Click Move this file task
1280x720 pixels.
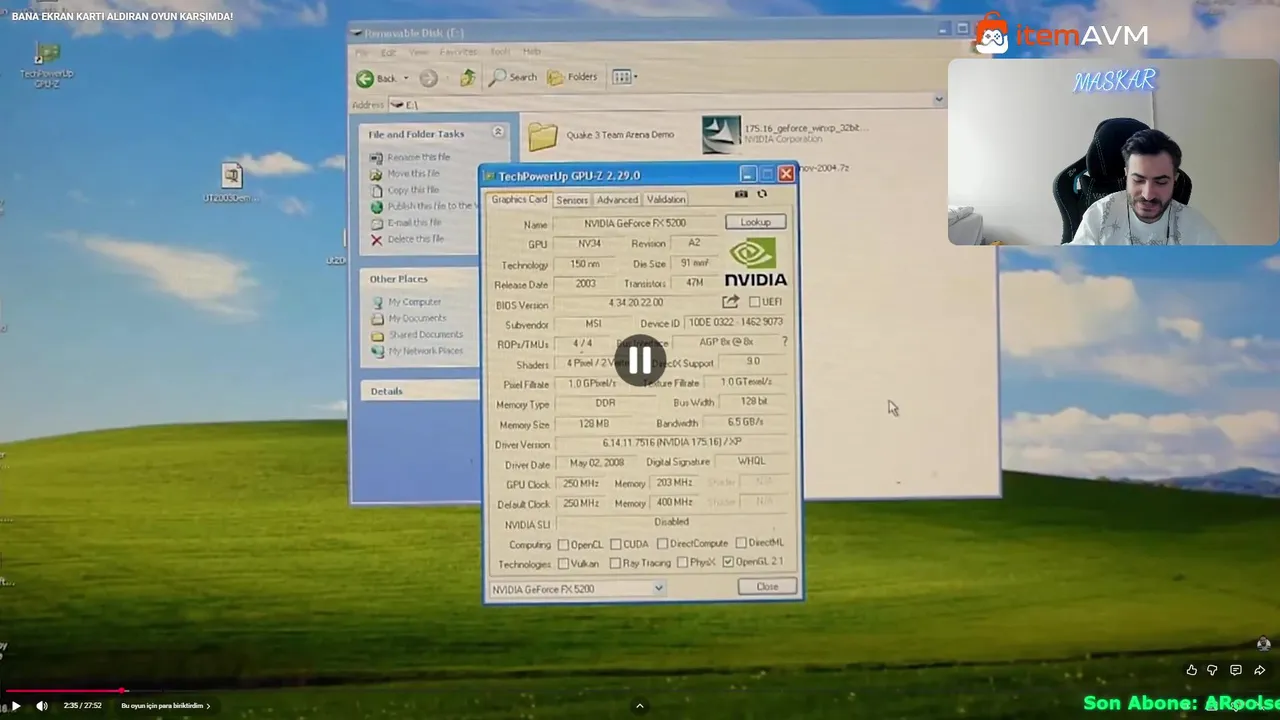[x=405, y=173]
